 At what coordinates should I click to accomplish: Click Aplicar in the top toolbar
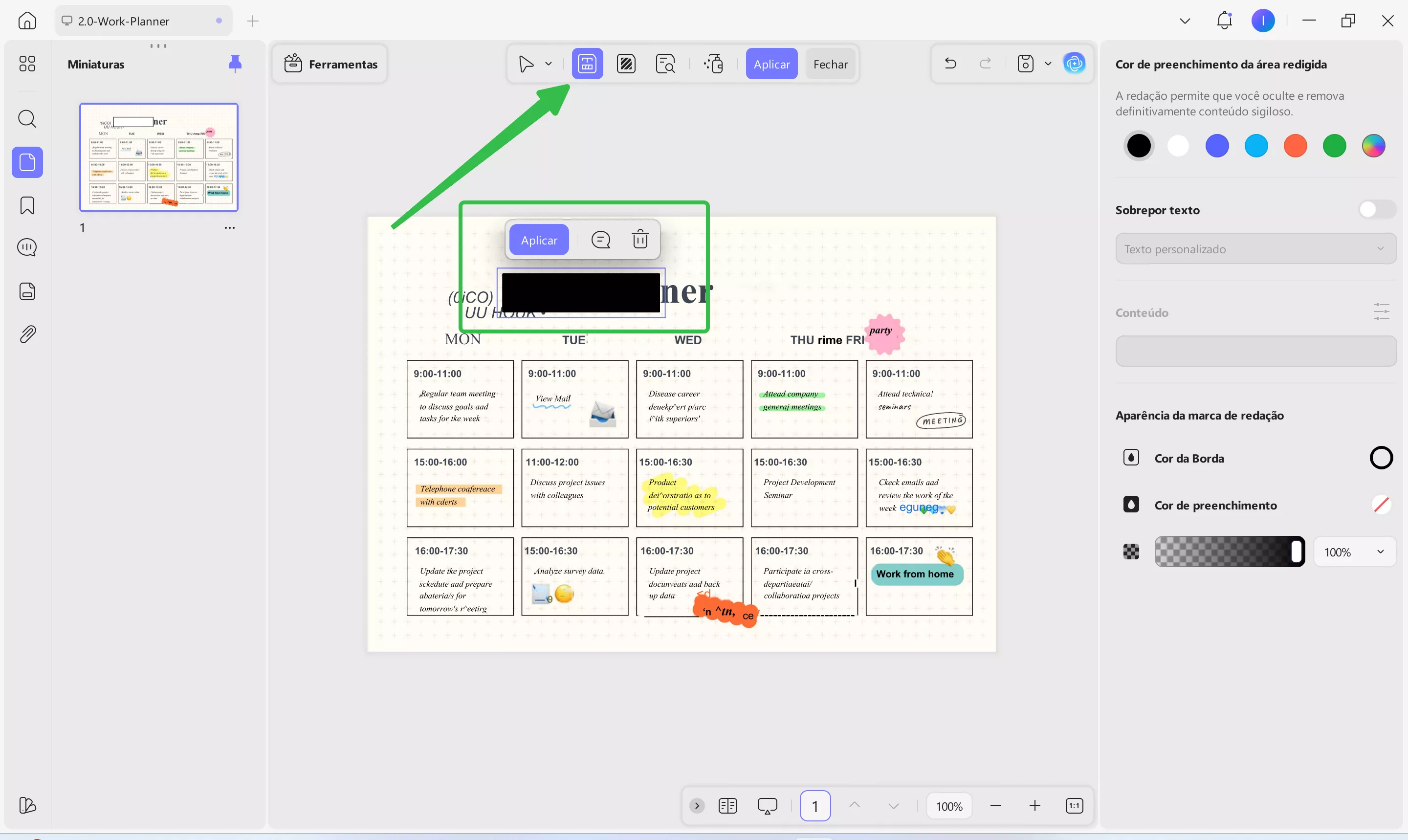point(771,64)
